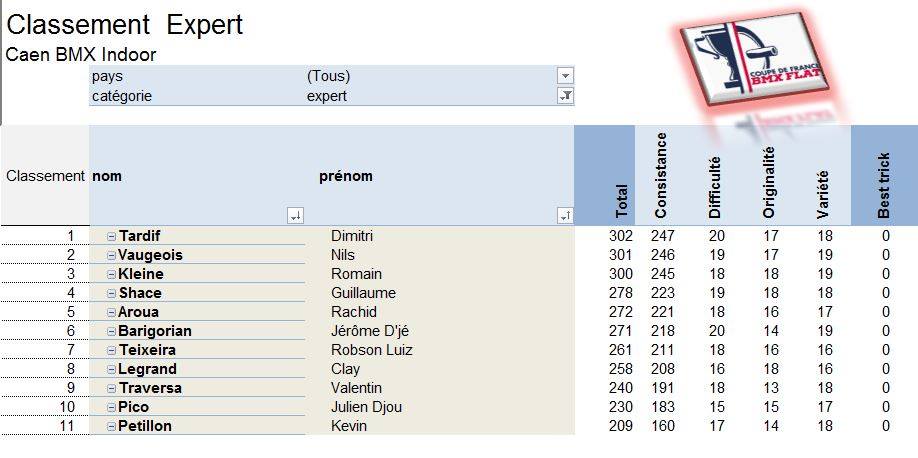Image resolution: width=918 pixels, height=458 pixels.
Task: Collapse the Tardif row group
Action: 111,237
